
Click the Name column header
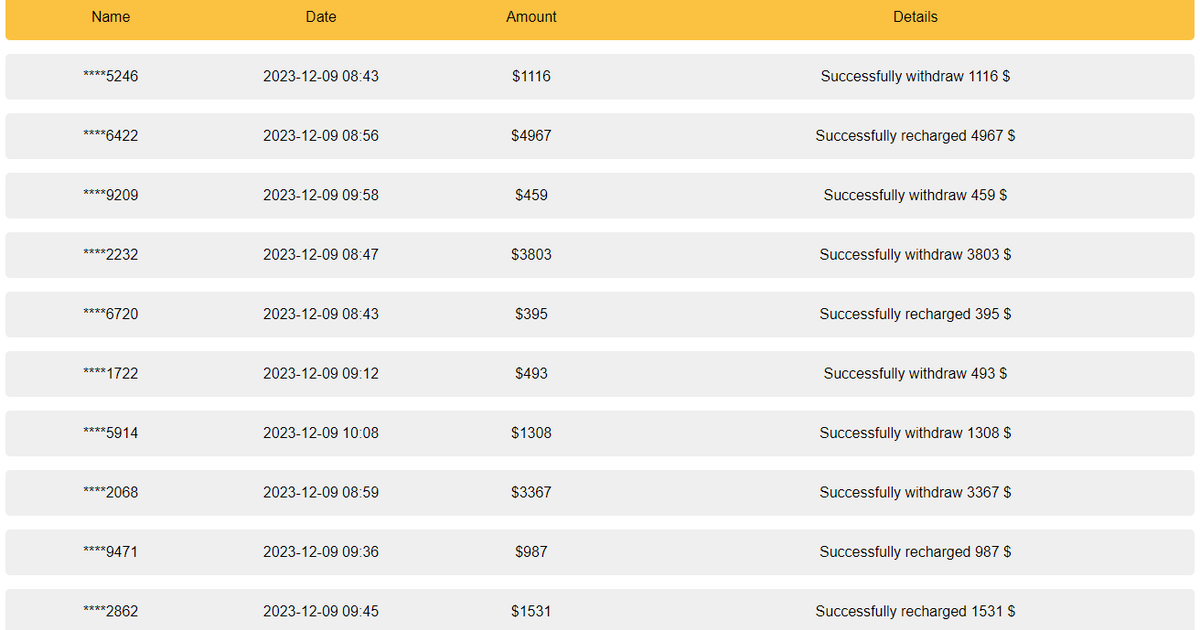[111, 17]
